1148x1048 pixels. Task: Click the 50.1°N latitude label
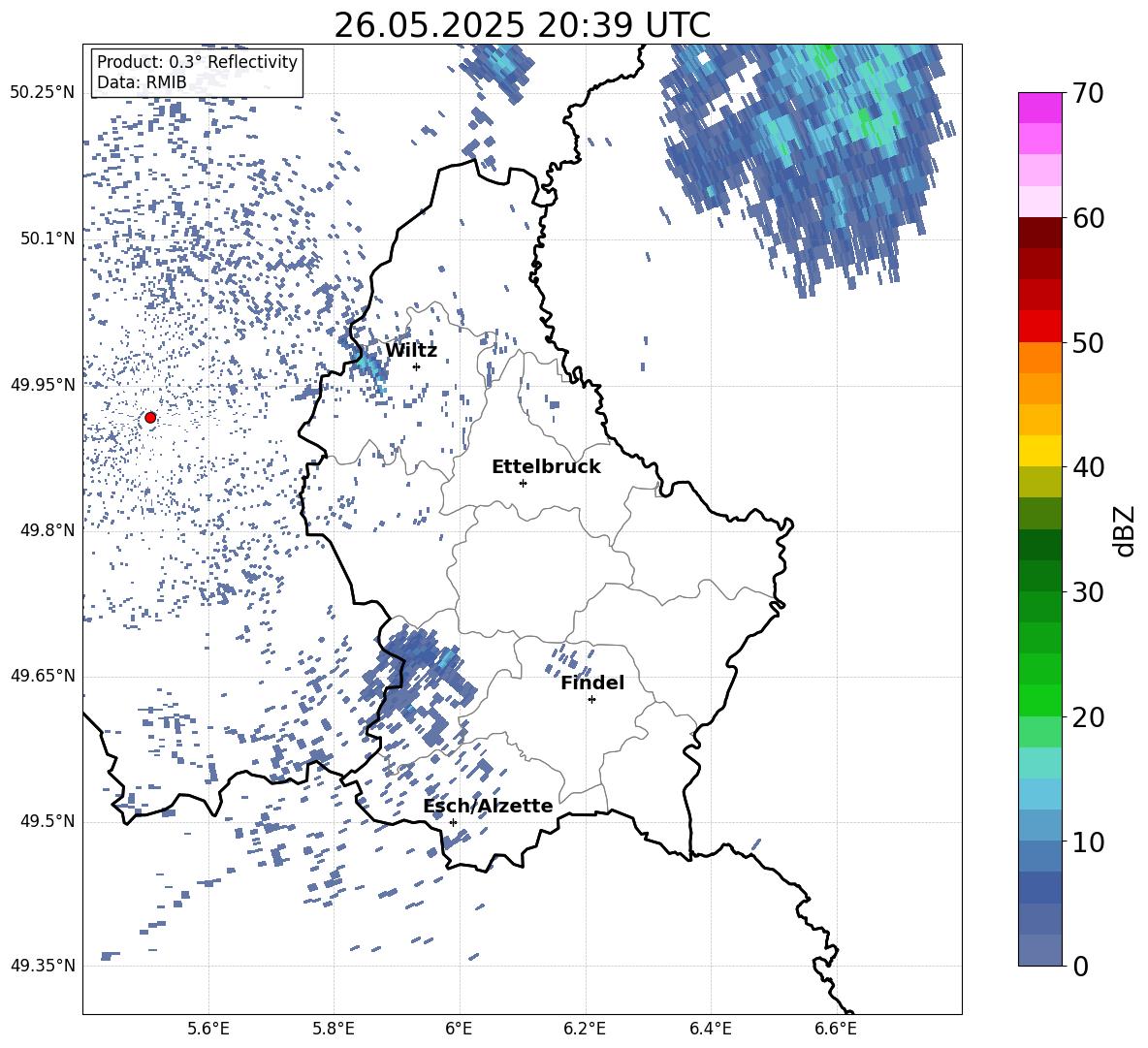tap(47, 238)
